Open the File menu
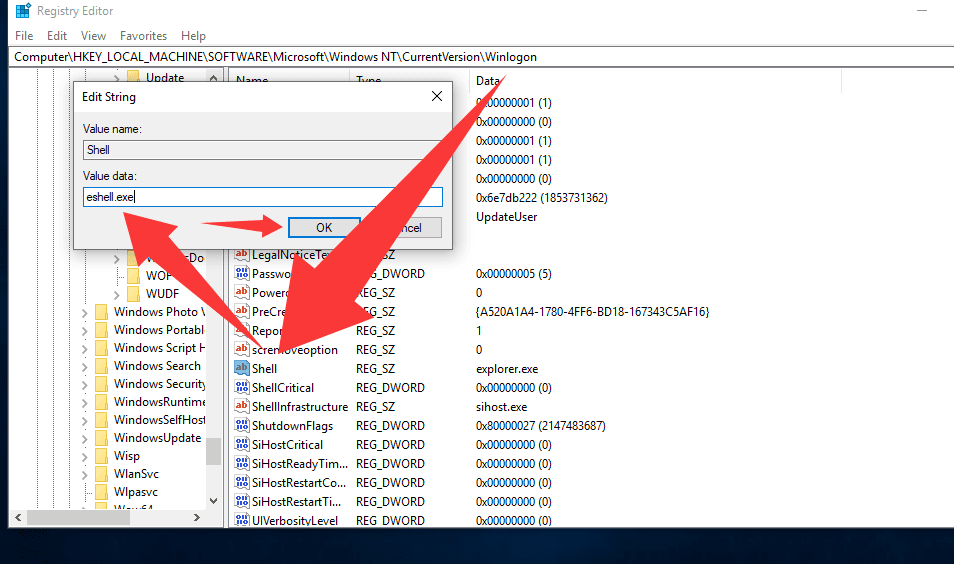Screen dimensions: 954x564 point(24,36)
